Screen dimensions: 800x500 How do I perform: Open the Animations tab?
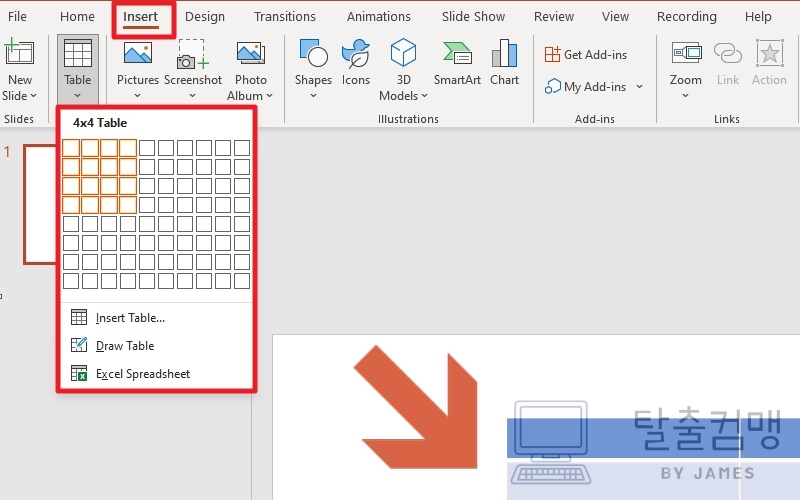click(x=379, y=16)
